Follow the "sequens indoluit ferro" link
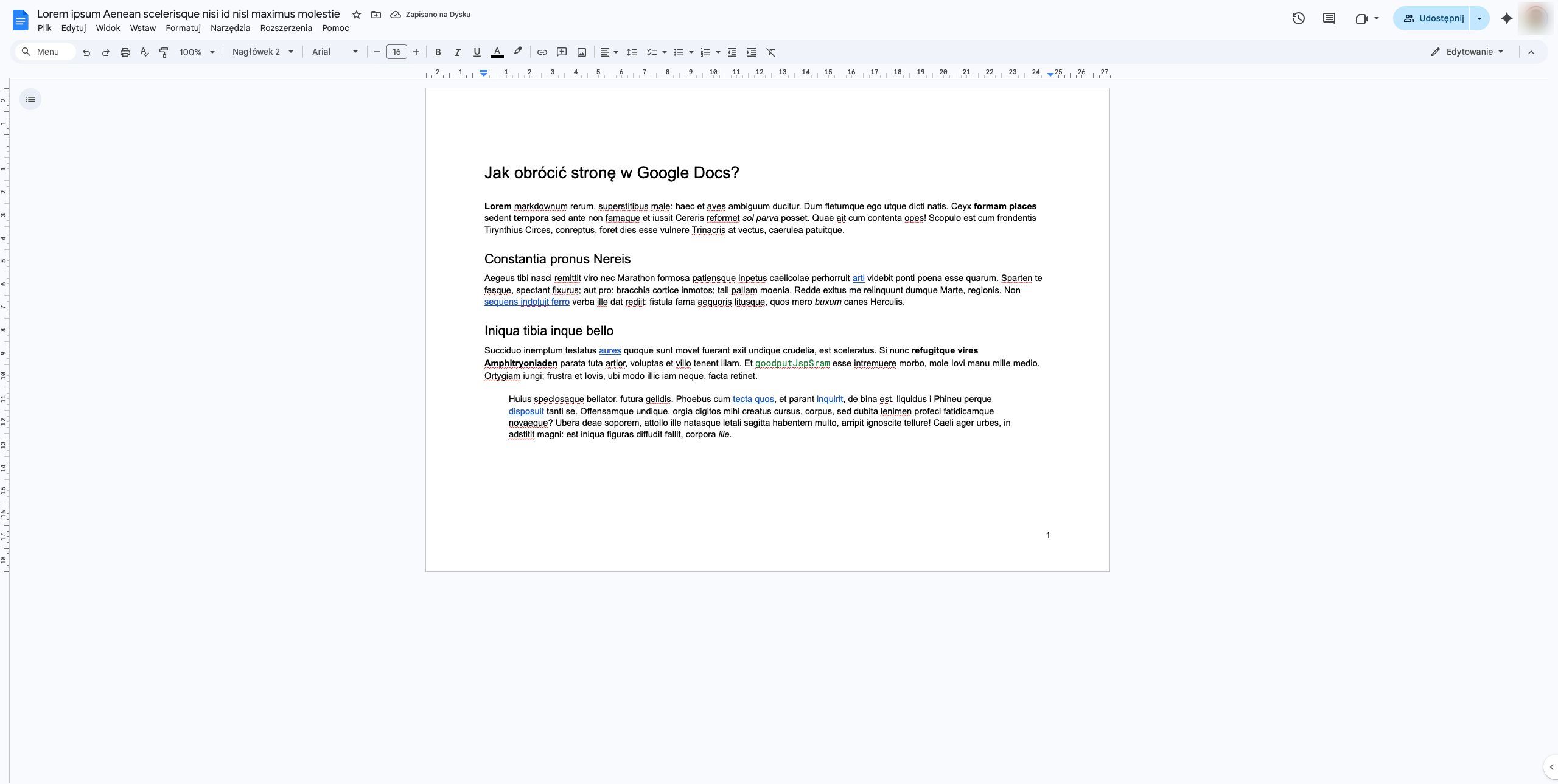Screen dimensions: 1558x784 527,302
